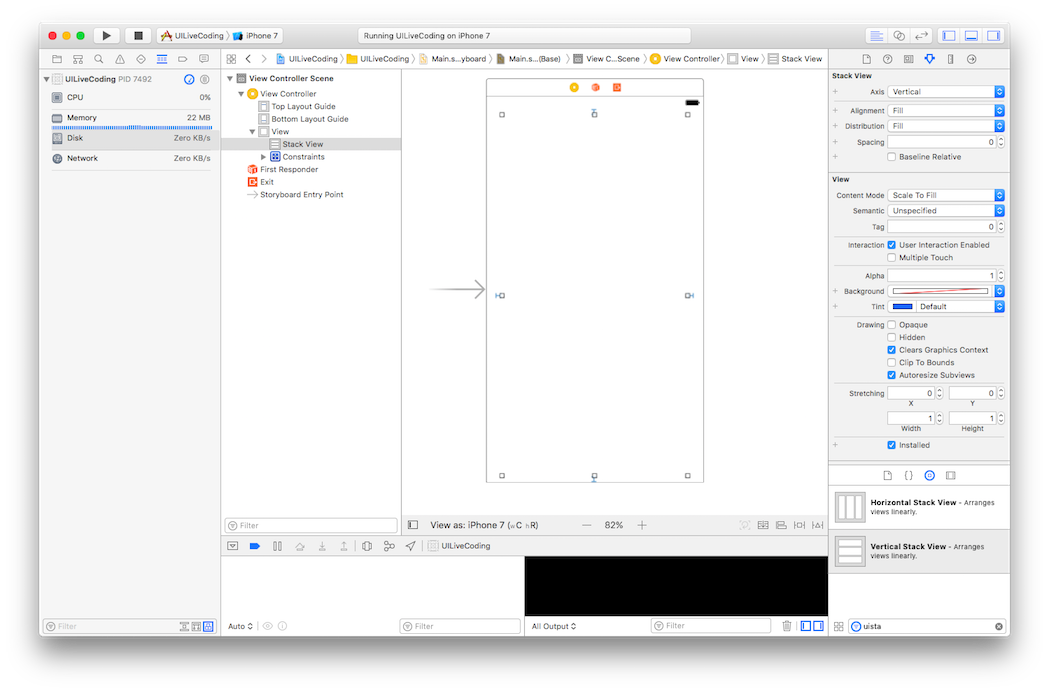Screen dimensions: 1049x692
Task: Click zoom in plus button on canvas
Action: [x=642, y=525]
